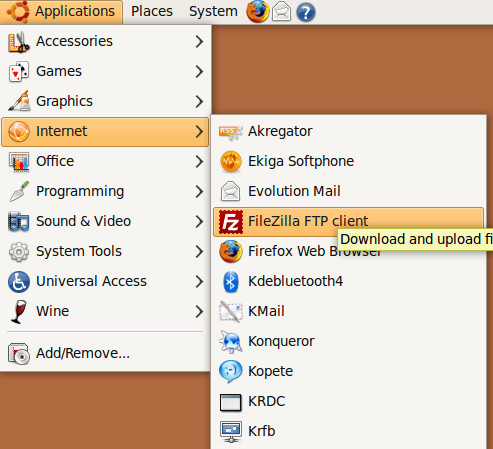The height and width of the screenshot is (449, 493).
Task: Click the Krfb monitor icon
Action: (x=230, y=432)
